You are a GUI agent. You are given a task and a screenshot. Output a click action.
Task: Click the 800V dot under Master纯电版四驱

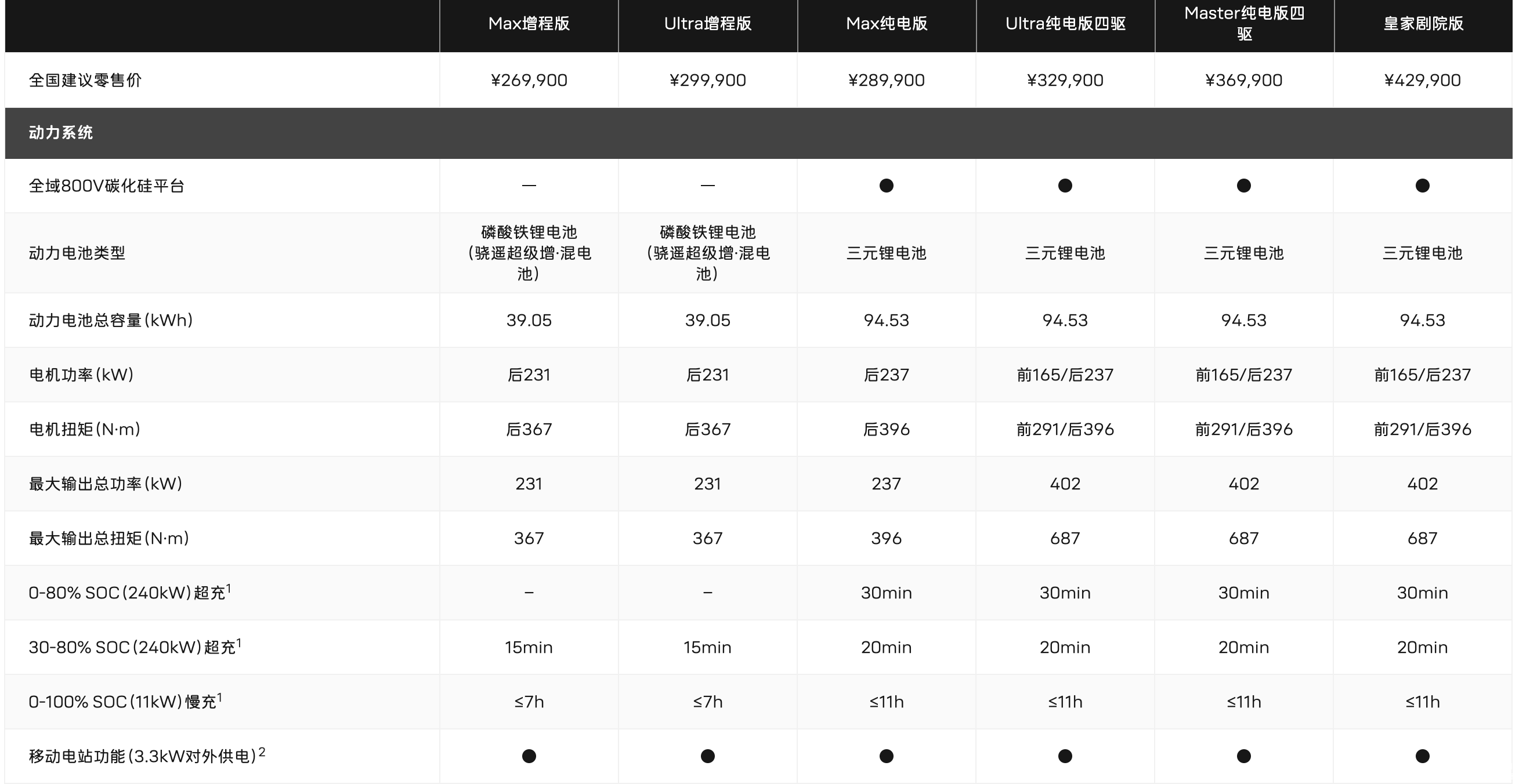[x=1243, y=186]
